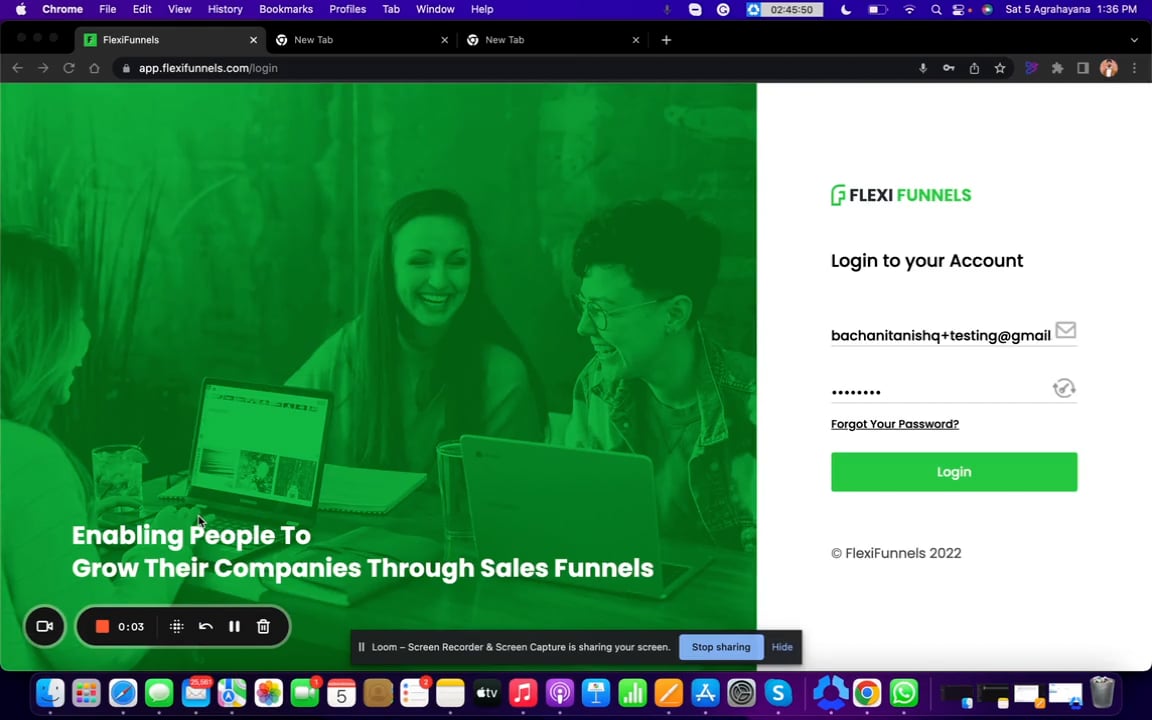Screen dimensions: 1152x720
Task: Click the address bar URL
Action: pyautogui.click(x=208, y=68)
